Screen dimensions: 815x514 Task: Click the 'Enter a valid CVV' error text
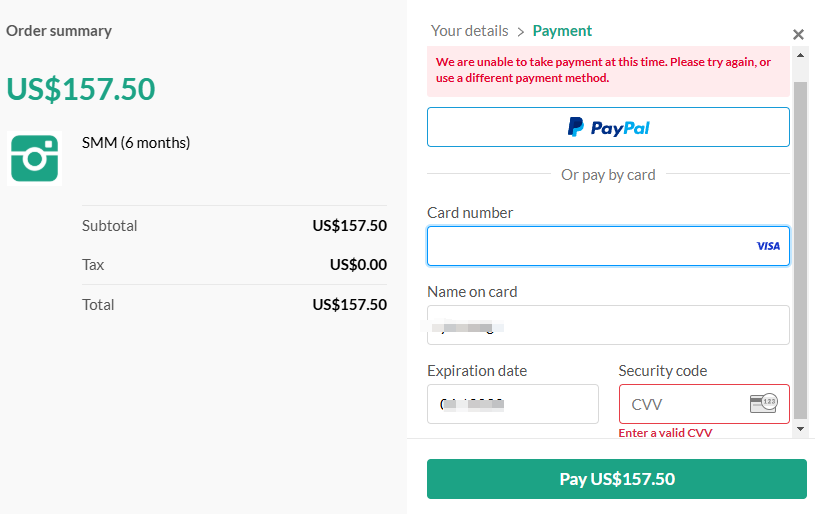tap(665, 433)
